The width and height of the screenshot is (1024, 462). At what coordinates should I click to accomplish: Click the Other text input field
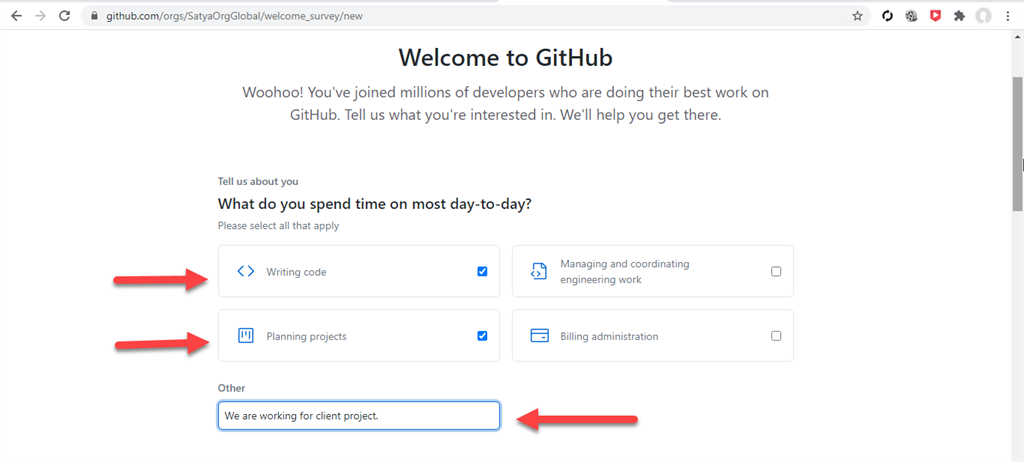[358, 415]
